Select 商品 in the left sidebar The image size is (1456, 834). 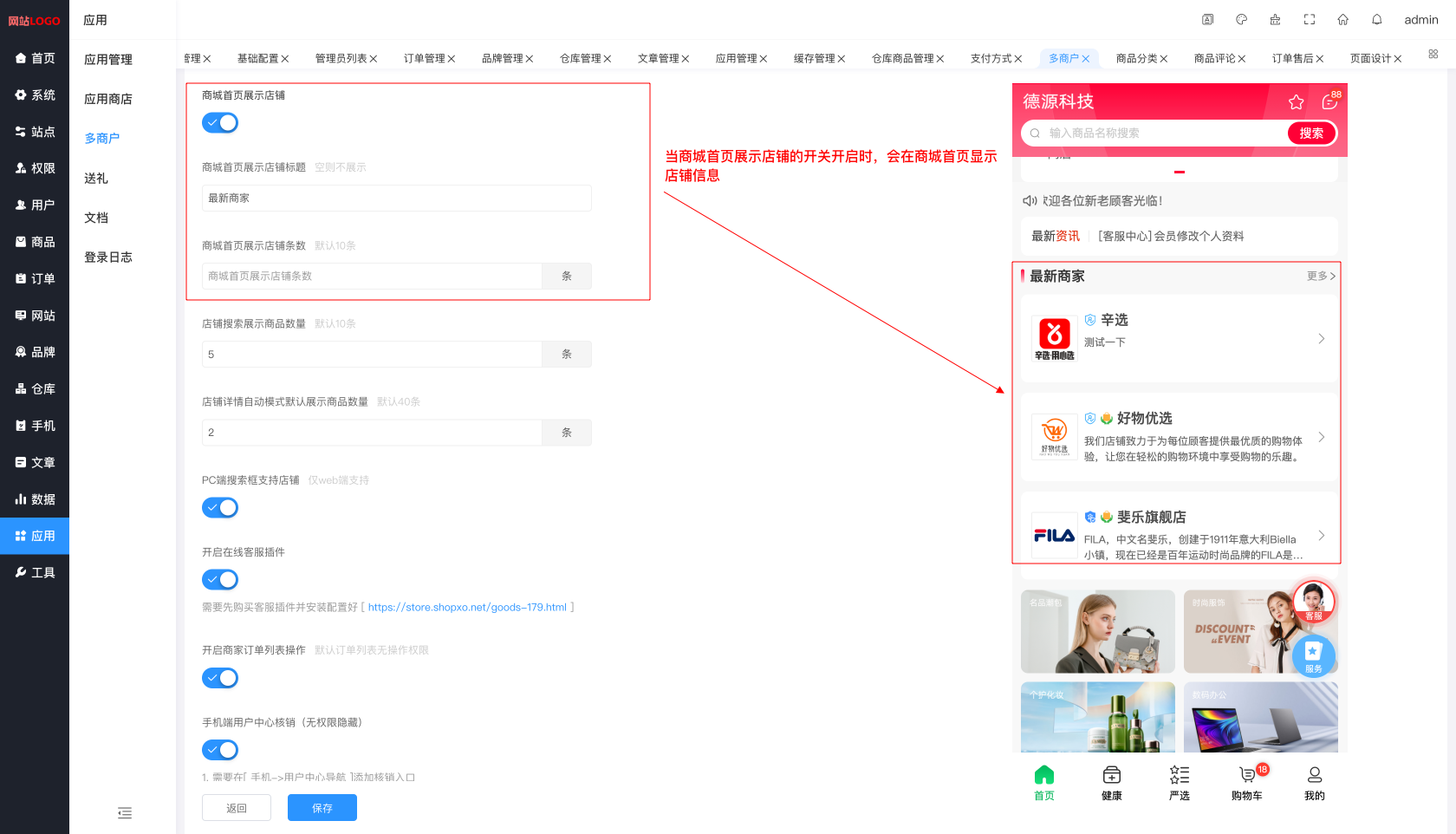[x=35, y=242]
